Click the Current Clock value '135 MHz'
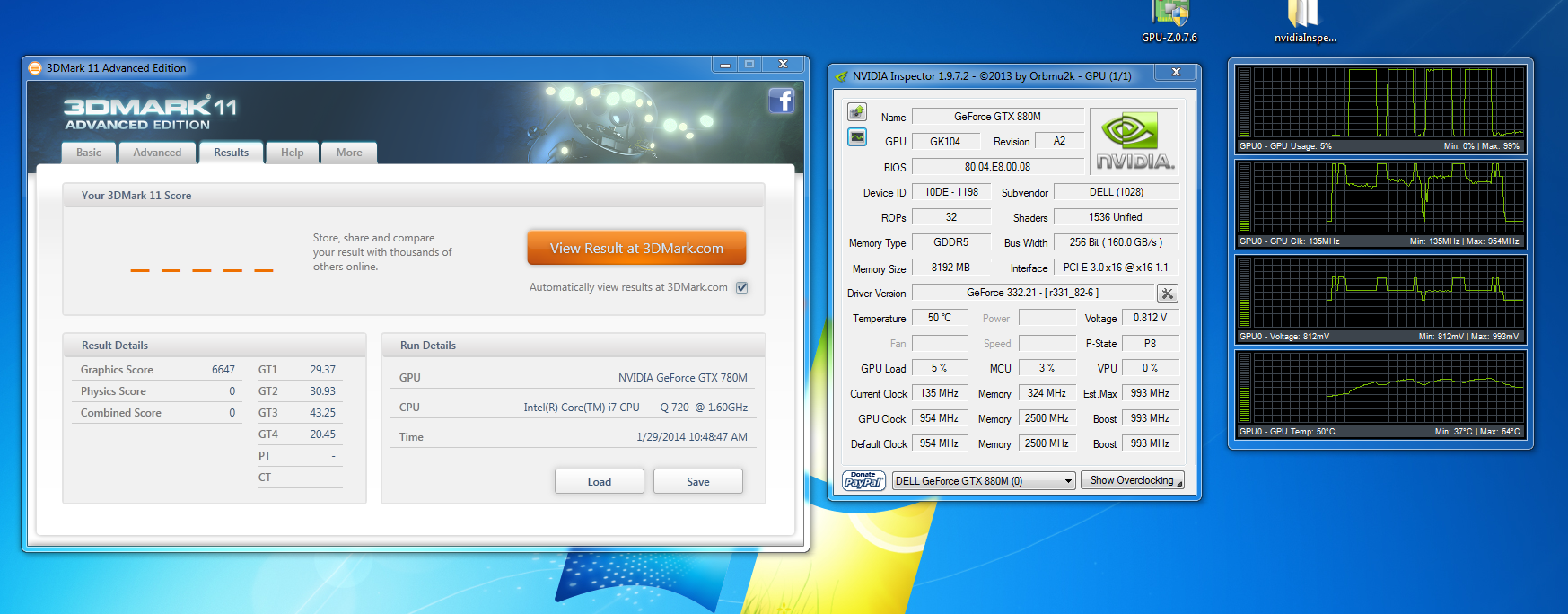Screen dimensions: 1568x614 pyautogui.click(x=940, y=393)
